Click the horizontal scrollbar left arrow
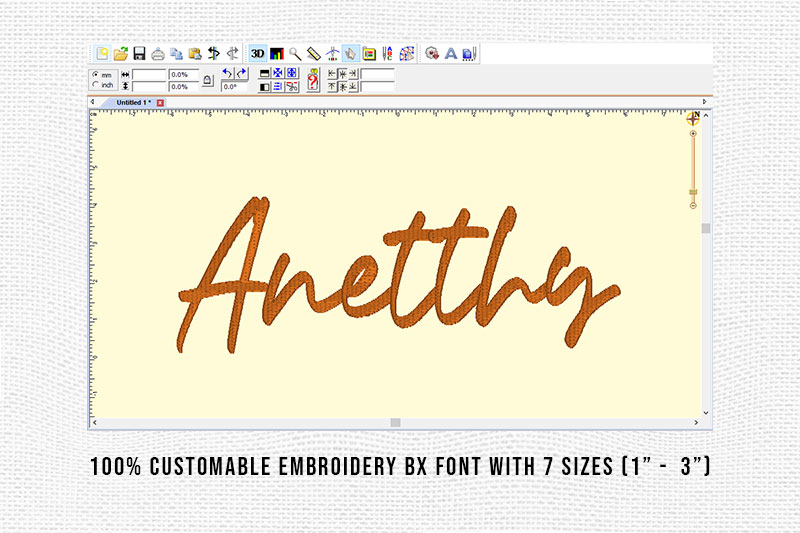The height and width of the screenshot is (533, 800). click(x=95, y=422)
